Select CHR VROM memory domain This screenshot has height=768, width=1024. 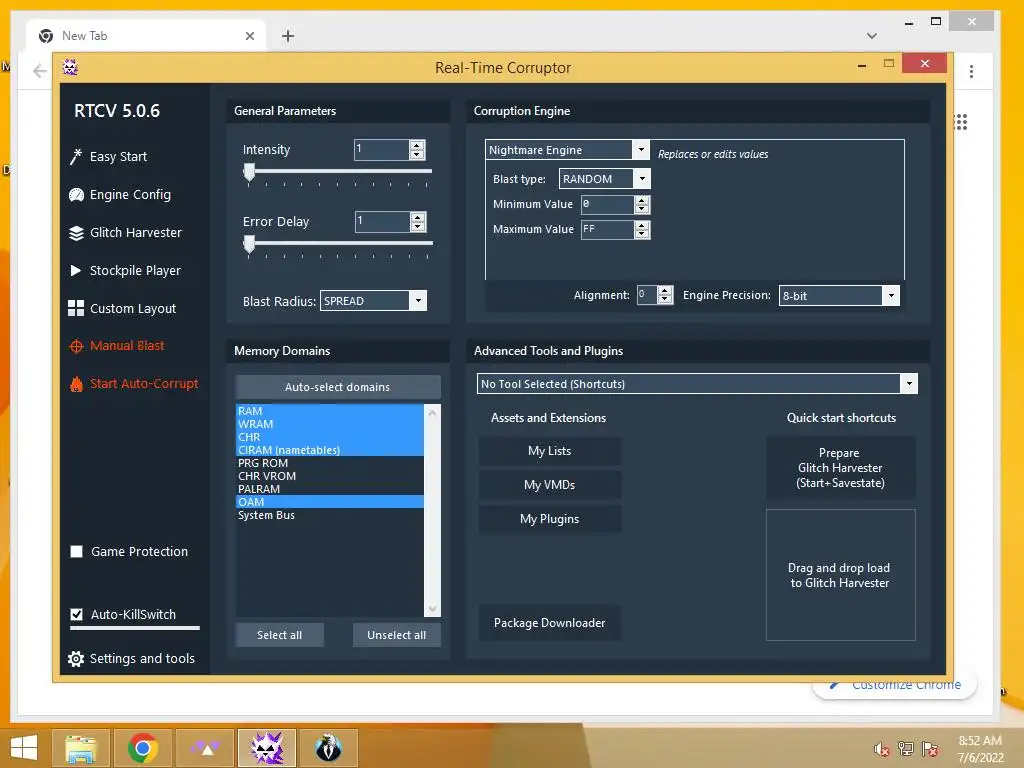pos(330,476)
